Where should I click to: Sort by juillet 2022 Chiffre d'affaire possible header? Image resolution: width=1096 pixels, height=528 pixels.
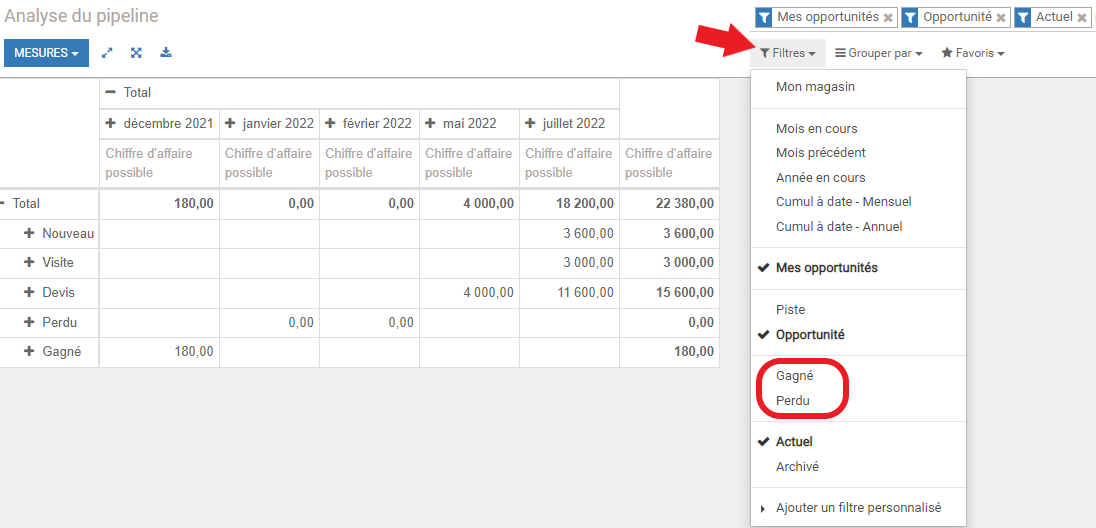click(570, 163)
